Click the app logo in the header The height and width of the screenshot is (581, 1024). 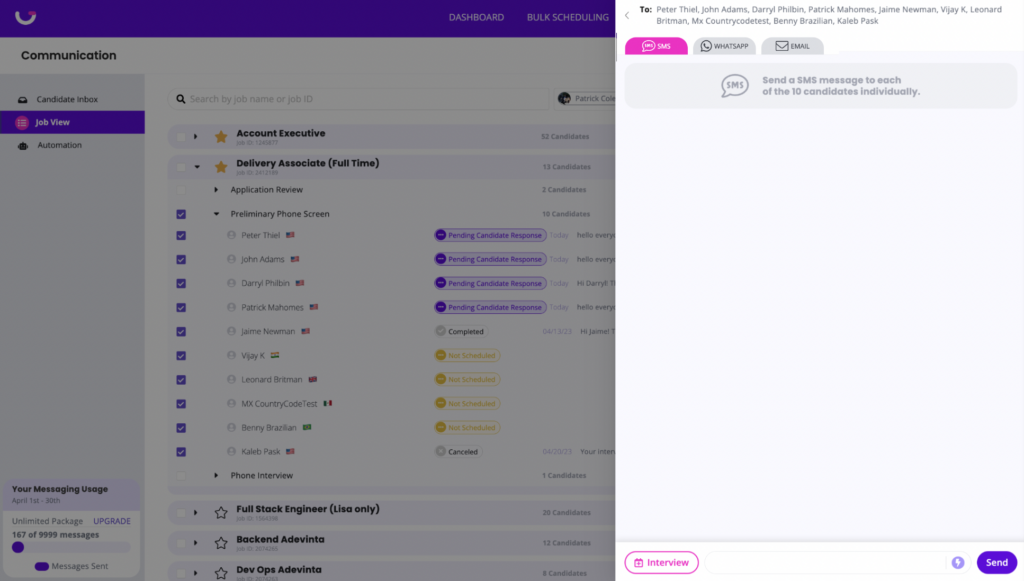click(x=25, y=16)
